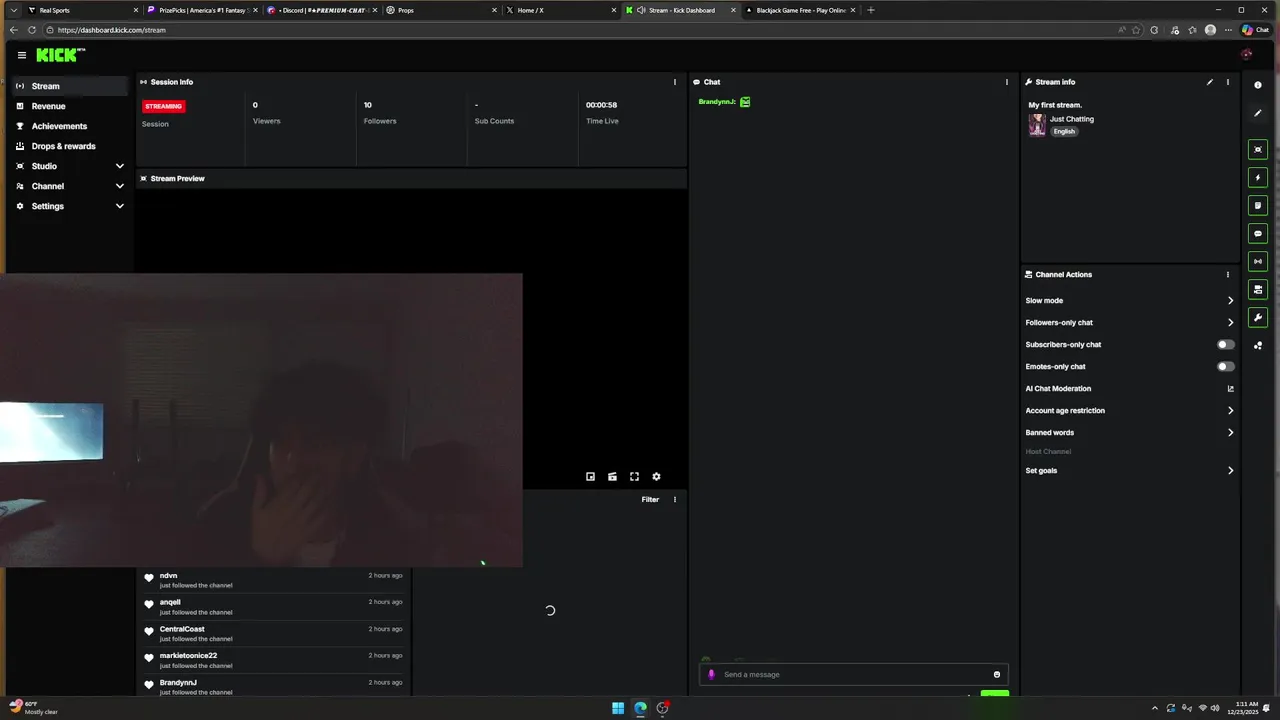Click ndvn in the follower activity list

(x=168, y=575)
